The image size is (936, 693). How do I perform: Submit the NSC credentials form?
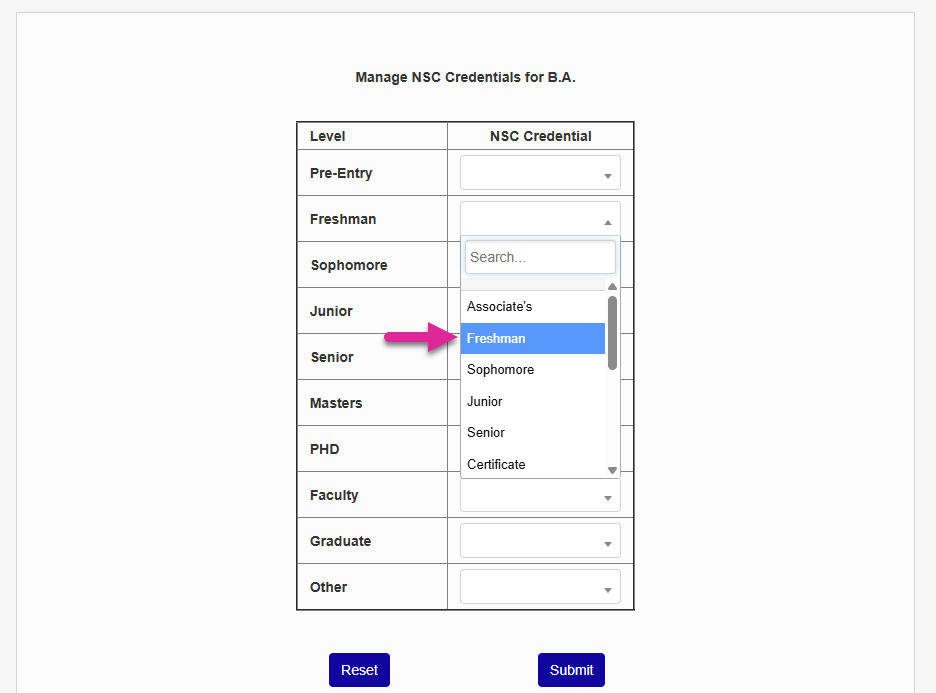click(571, 670)
